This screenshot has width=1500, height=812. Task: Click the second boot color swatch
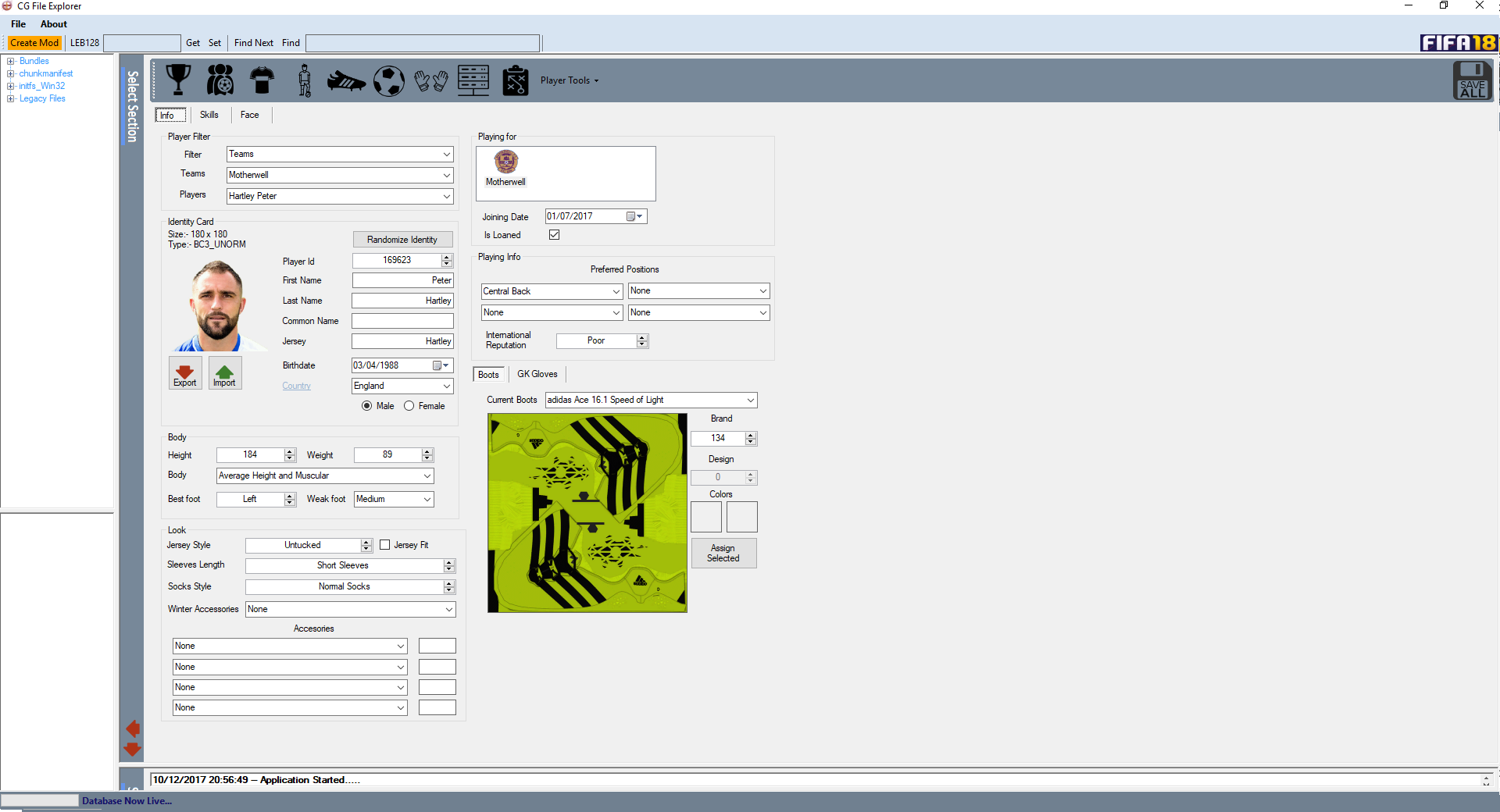pyautogui.click(x=742, y=517)
